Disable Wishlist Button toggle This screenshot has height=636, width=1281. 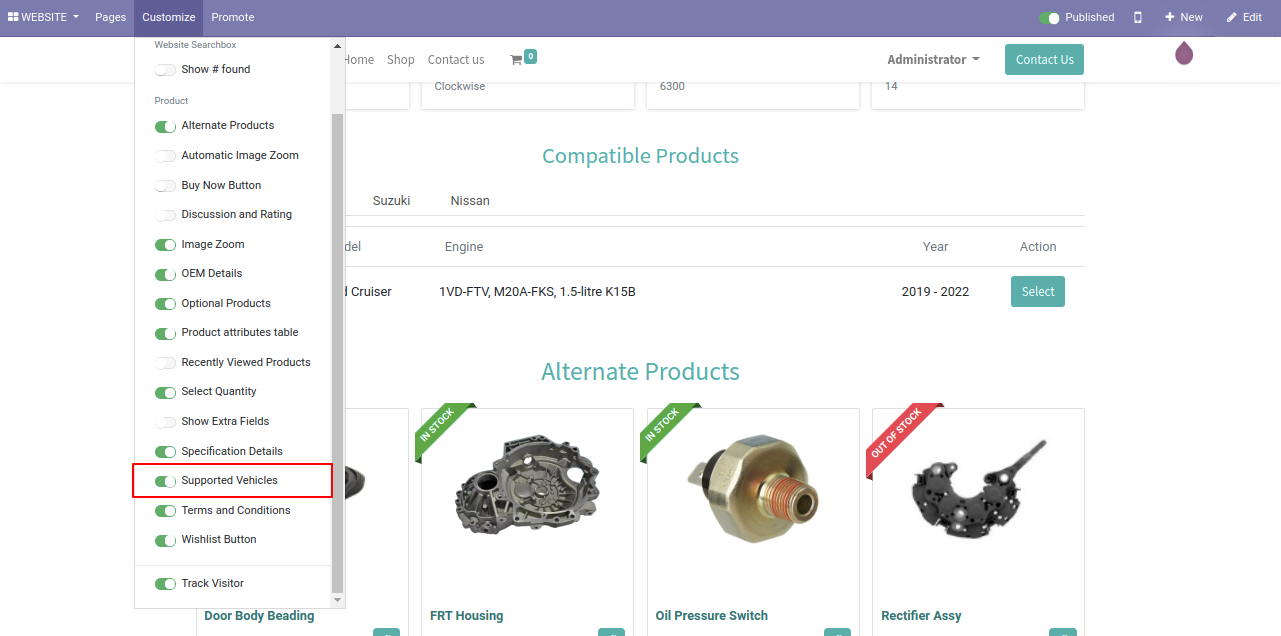[165, 540]
